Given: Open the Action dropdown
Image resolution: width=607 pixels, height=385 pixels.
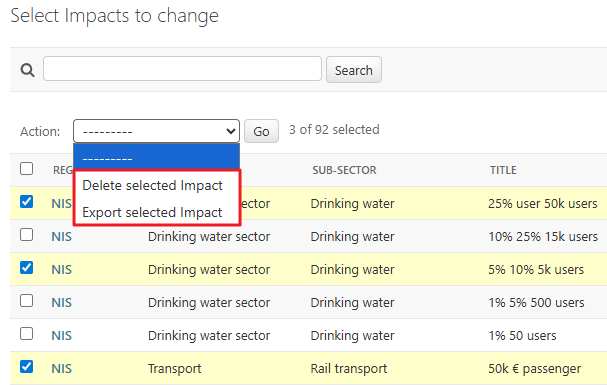Looking at the screenshot, I should pyautogui.click(x=156, y=131).
